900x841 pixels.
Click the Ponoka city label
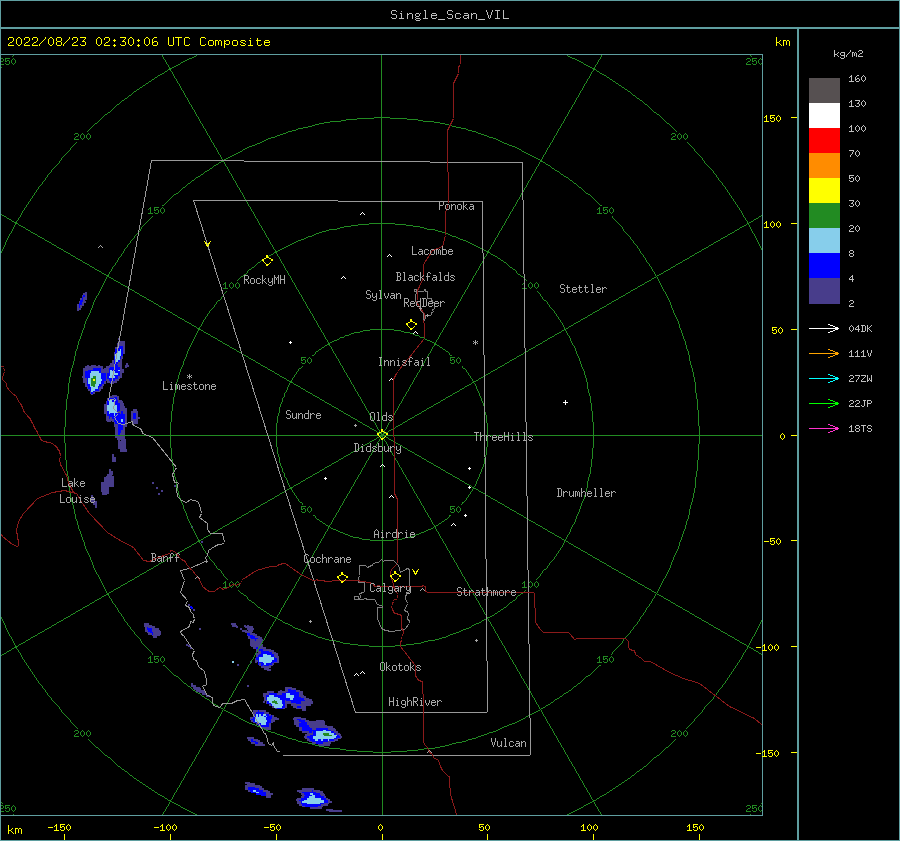(456, 206)
